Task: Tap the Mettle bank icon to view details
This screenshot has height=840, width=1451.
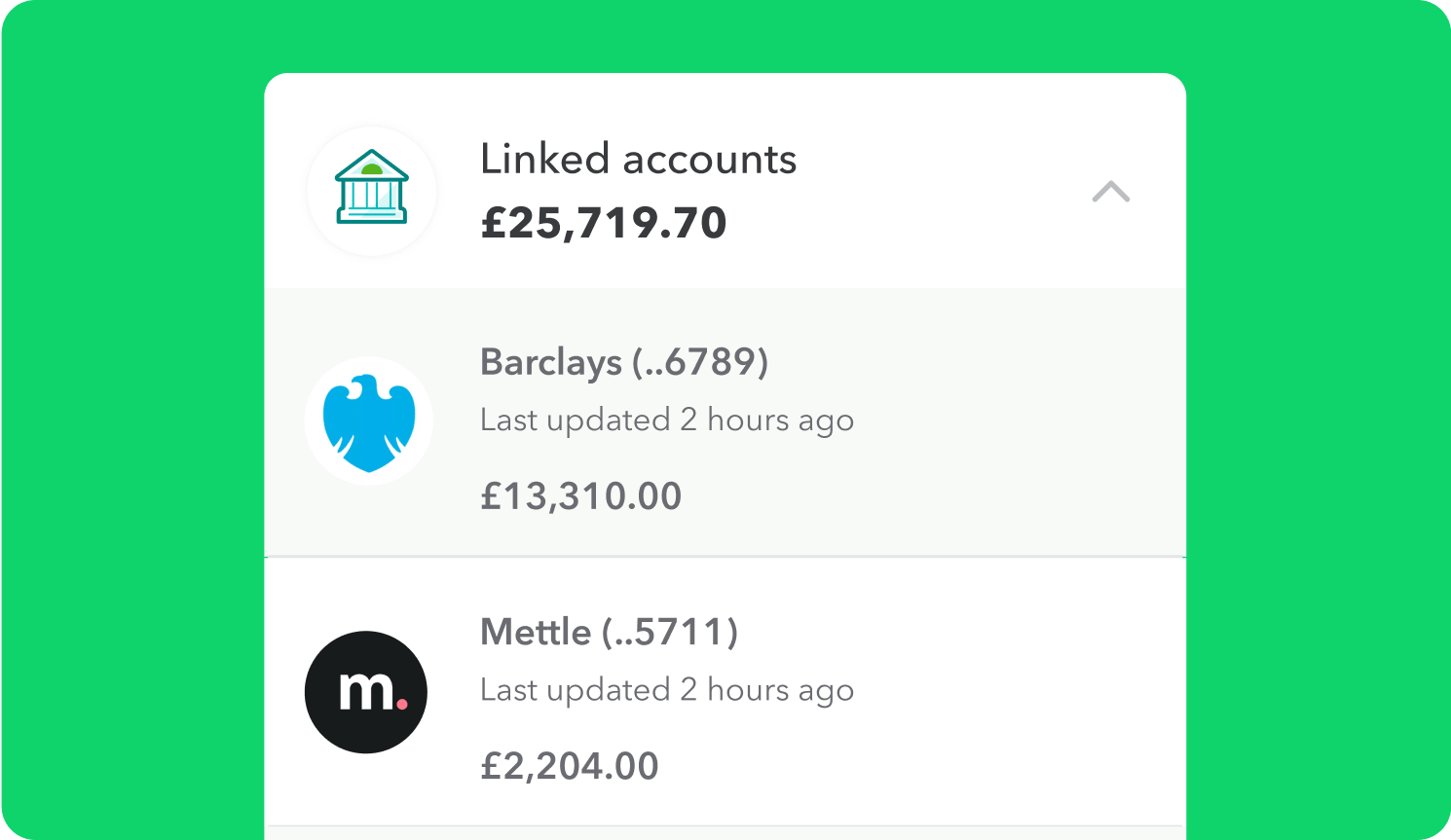Action: pos(365,692)
